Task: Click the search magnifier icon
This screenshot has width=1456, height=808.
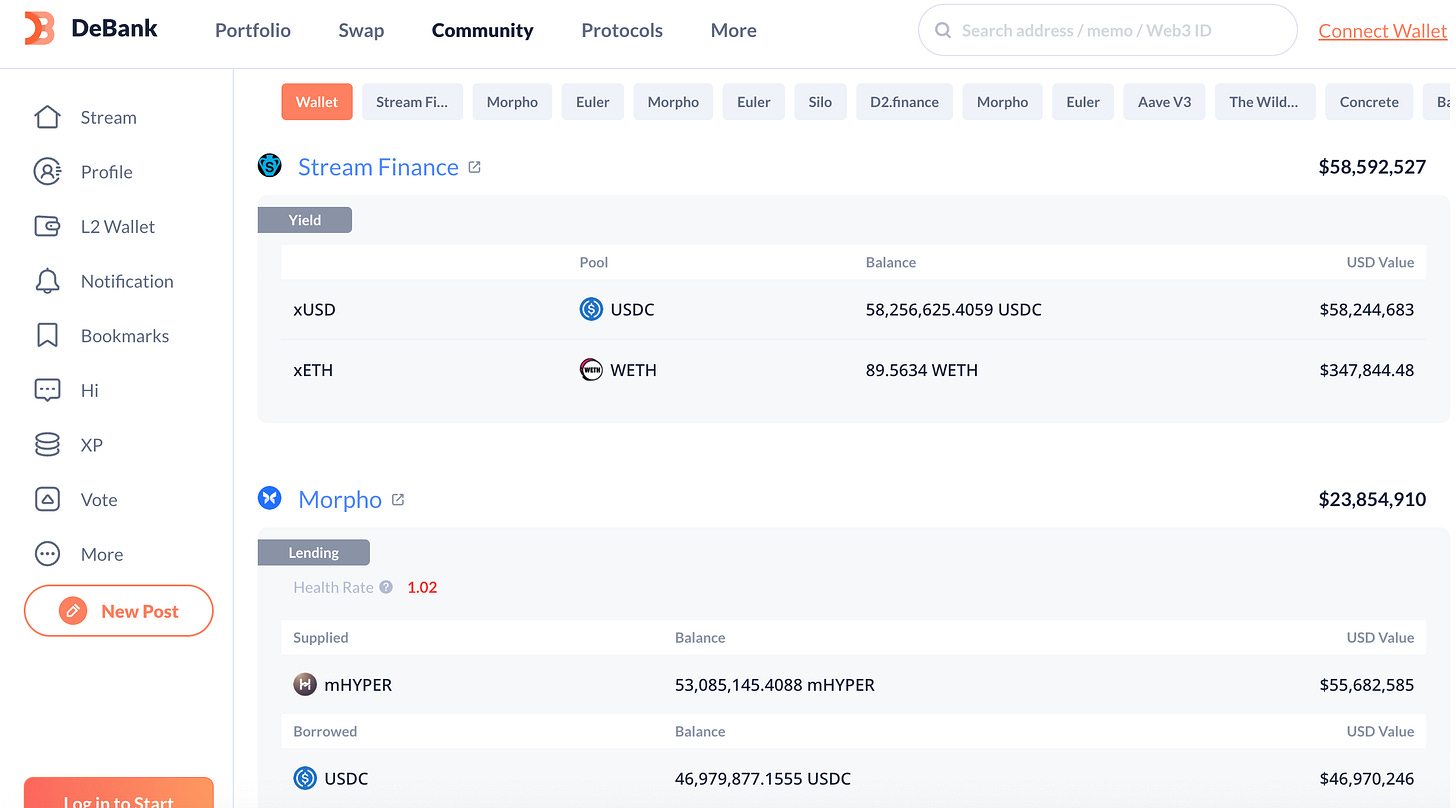Action: (942, 31)
